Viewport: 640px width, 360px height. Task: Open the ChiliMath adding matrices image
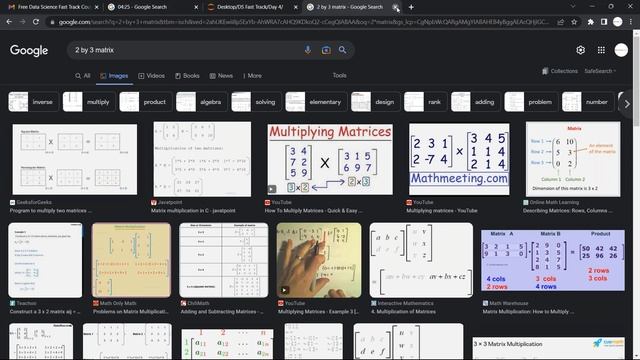tap(224, 260)
